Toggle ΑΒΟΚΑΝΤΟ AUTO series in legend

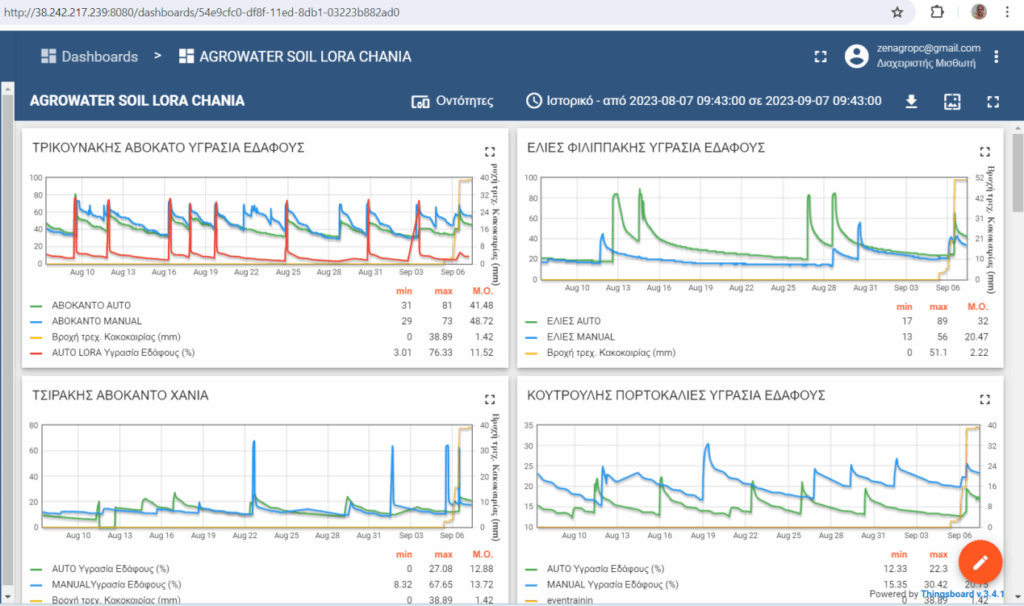coord(90,305)
